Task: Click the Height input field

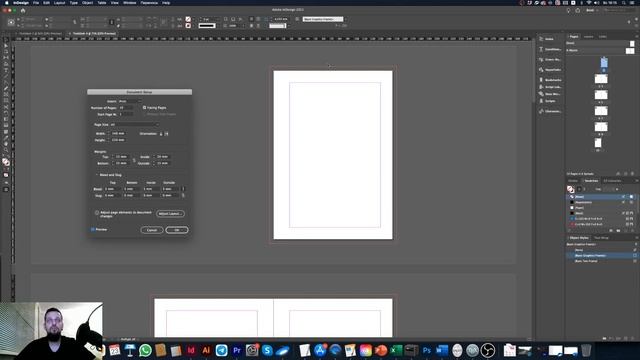Action: [x=119, y=140]
